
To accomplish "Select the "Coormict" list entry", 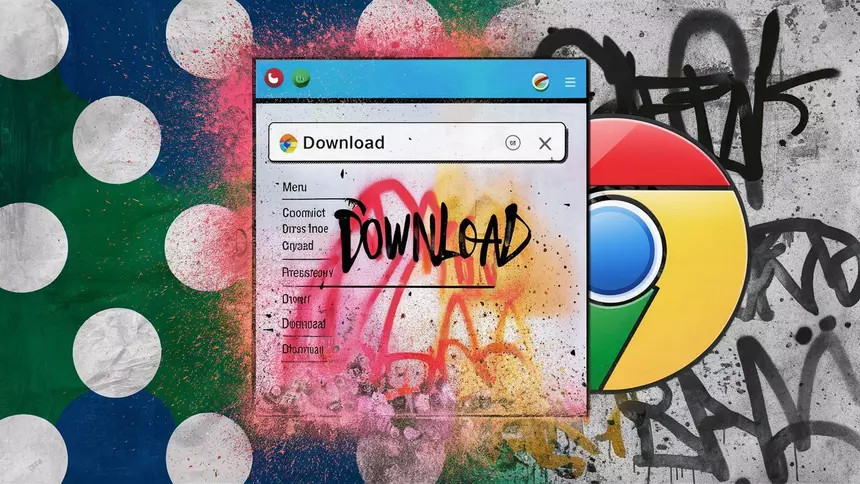I will [304, 212].
